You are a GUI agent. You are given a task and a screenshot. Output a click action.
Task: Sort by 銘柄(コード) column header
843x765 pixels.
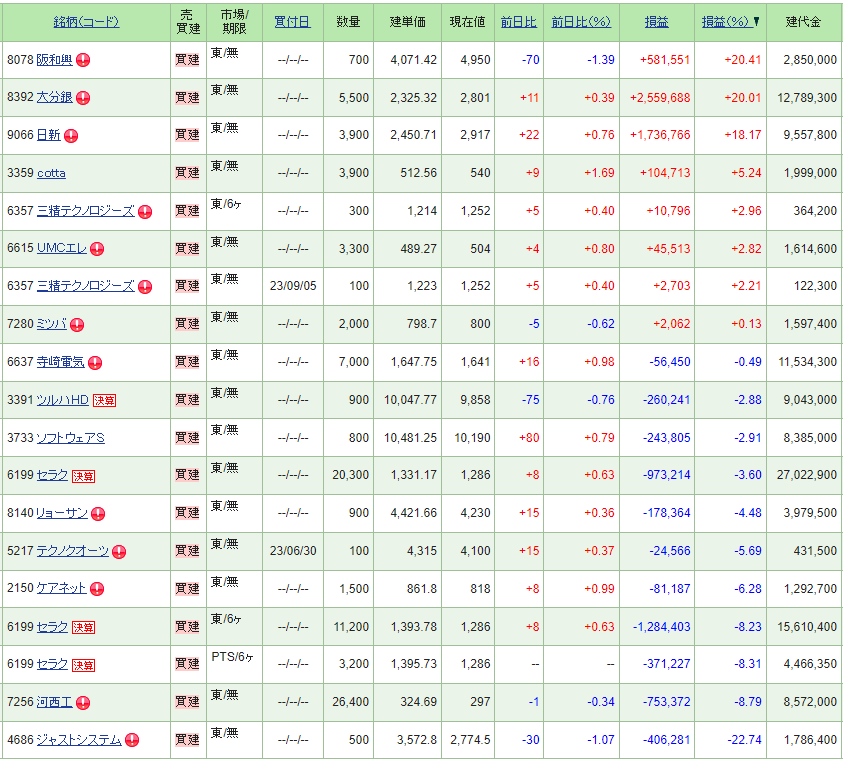(x=87, y=22)
